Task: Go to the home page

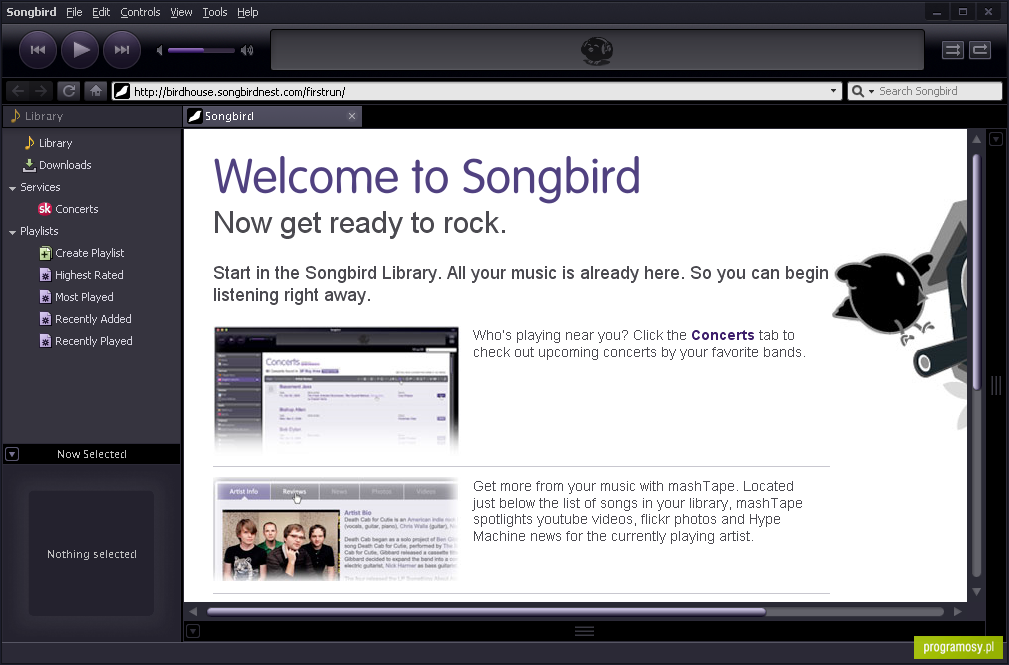Action: pyautogui.click(x=96, y=91)
